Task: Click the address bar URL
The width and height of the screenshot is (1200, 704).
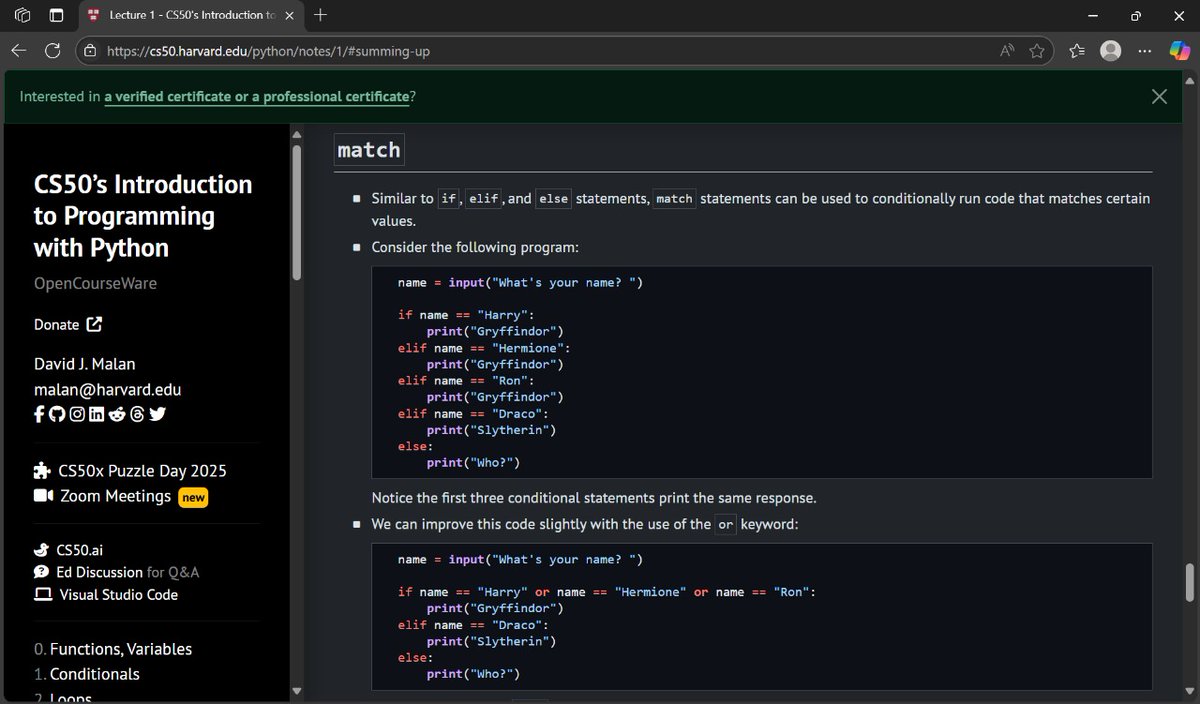Action: coord(268,51)
